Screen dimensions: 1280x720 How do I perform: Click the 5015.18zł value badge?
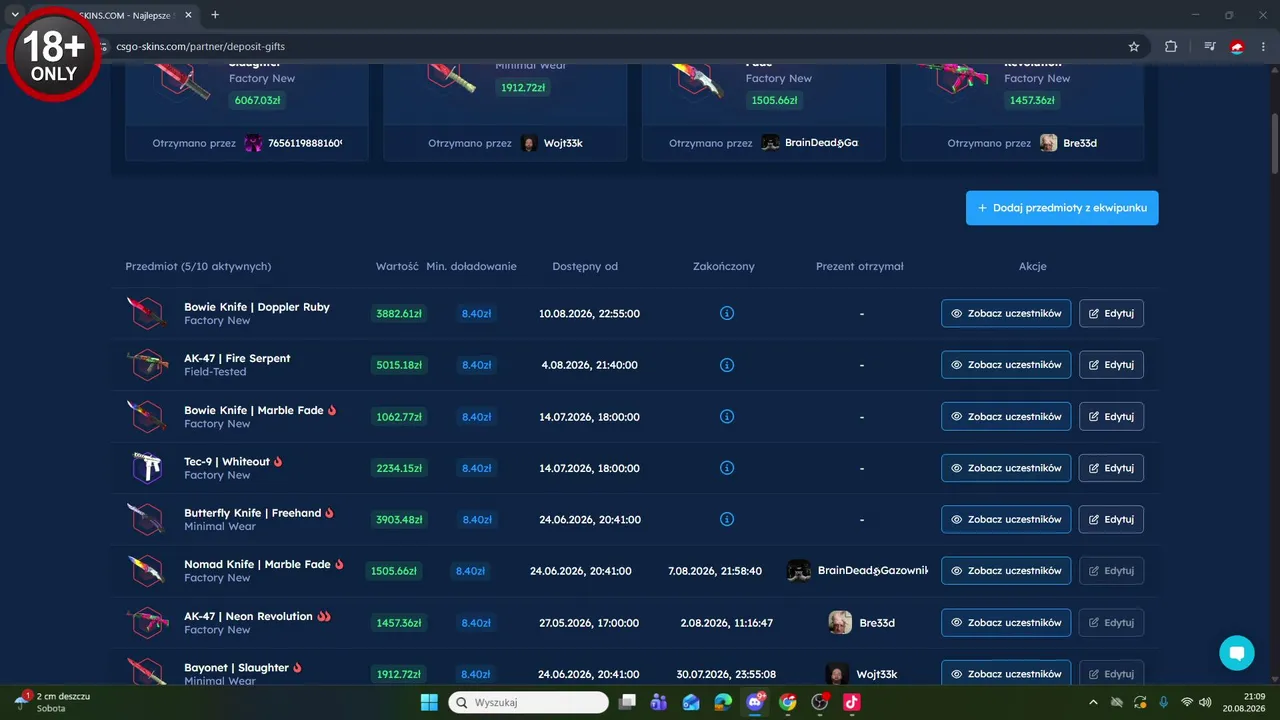click(x=399, y=365)
